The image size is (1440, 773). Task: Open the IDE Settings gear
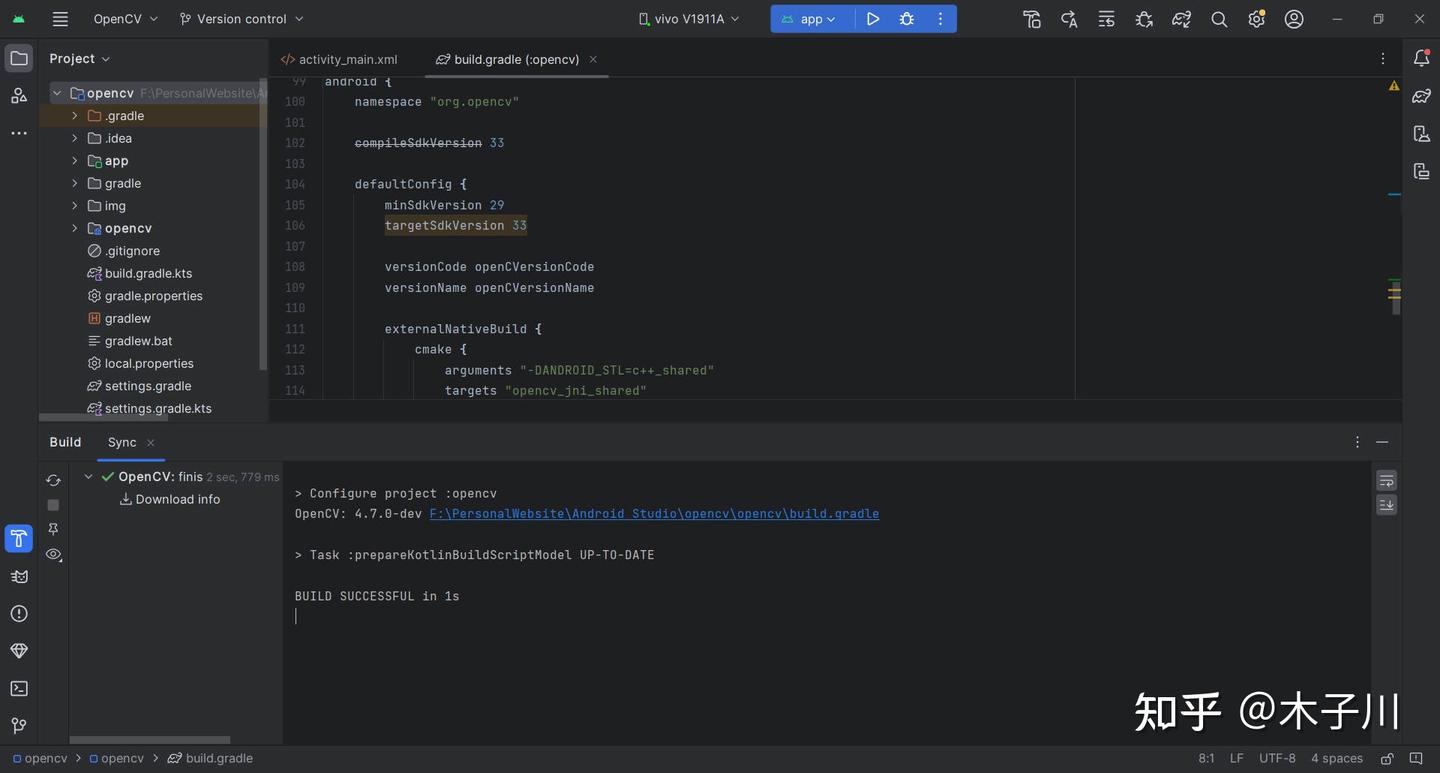pyautogui.click(x=1254, y=18)
